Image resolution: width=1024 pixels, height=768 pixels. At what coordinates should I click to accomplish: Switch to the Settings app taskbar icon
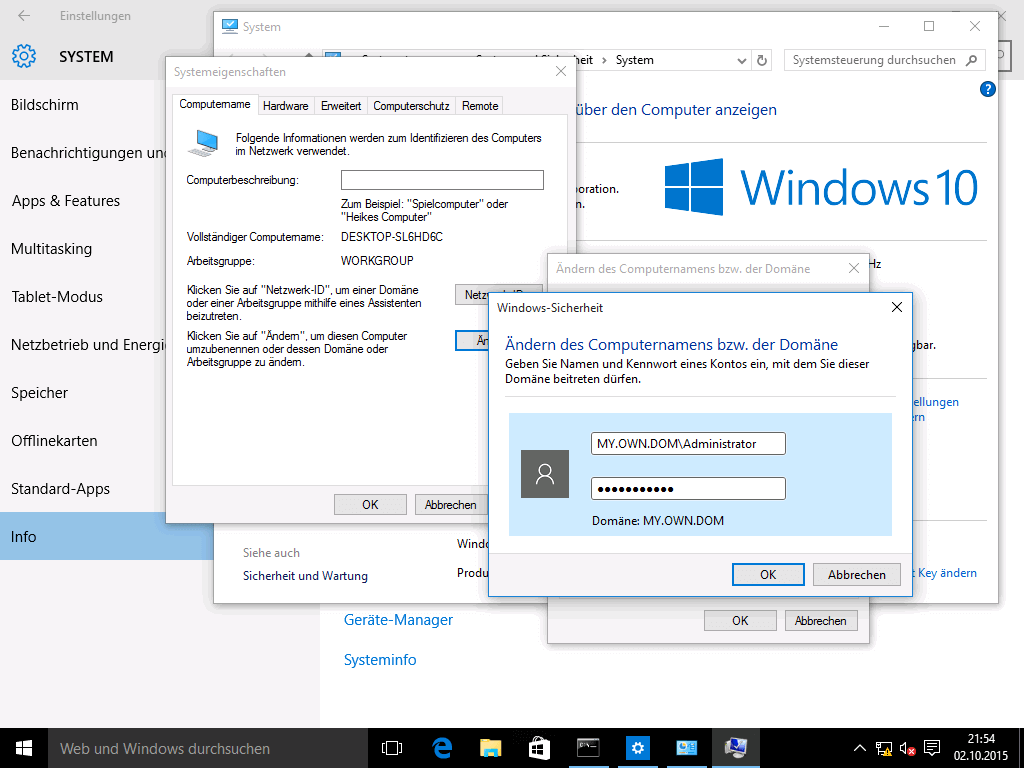point(637,748)
